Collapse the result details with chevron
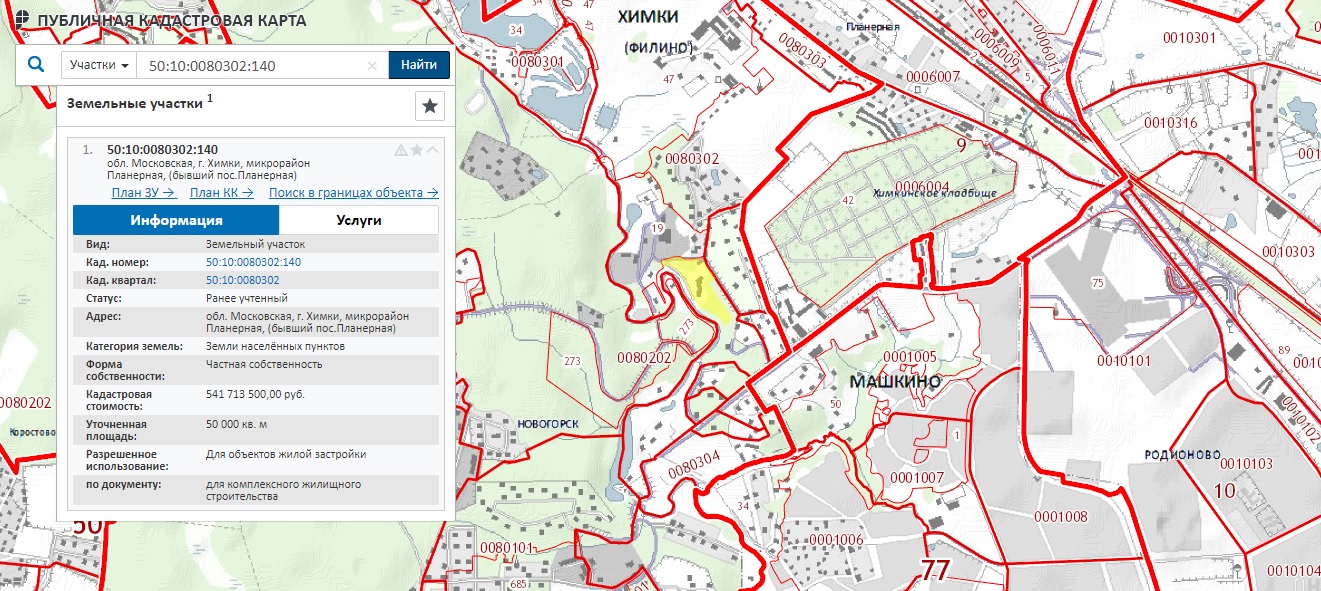Viewport: 1321px width, 591px height. click(432, 150)
